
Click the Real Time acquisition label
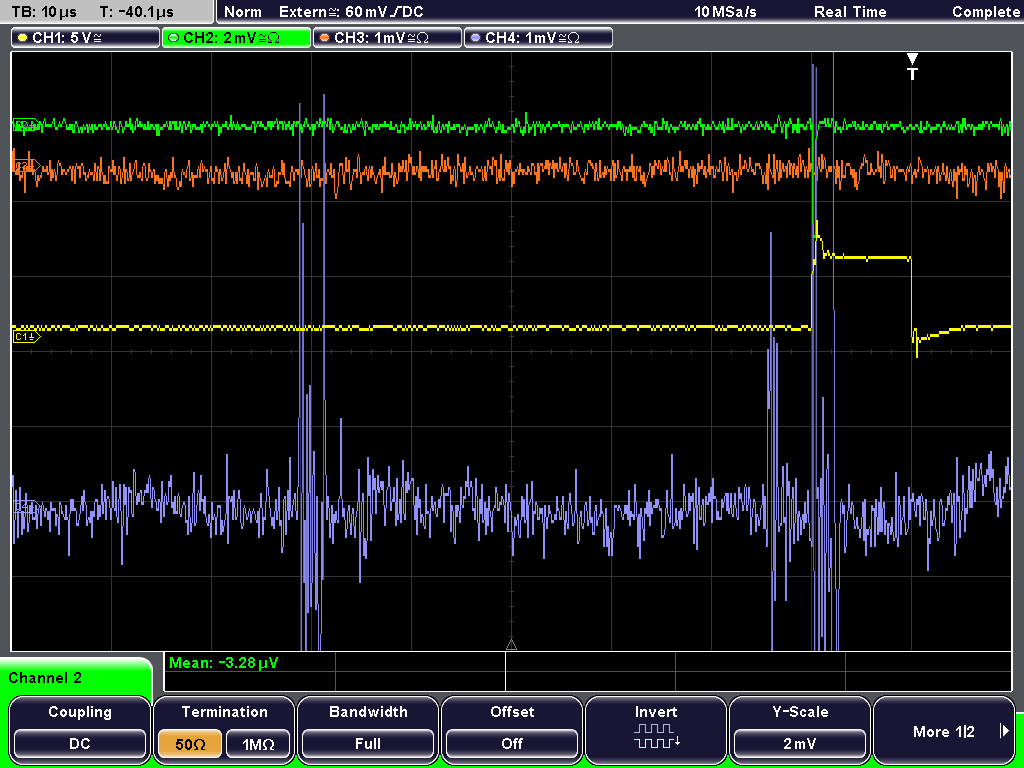tap(850, 12)
